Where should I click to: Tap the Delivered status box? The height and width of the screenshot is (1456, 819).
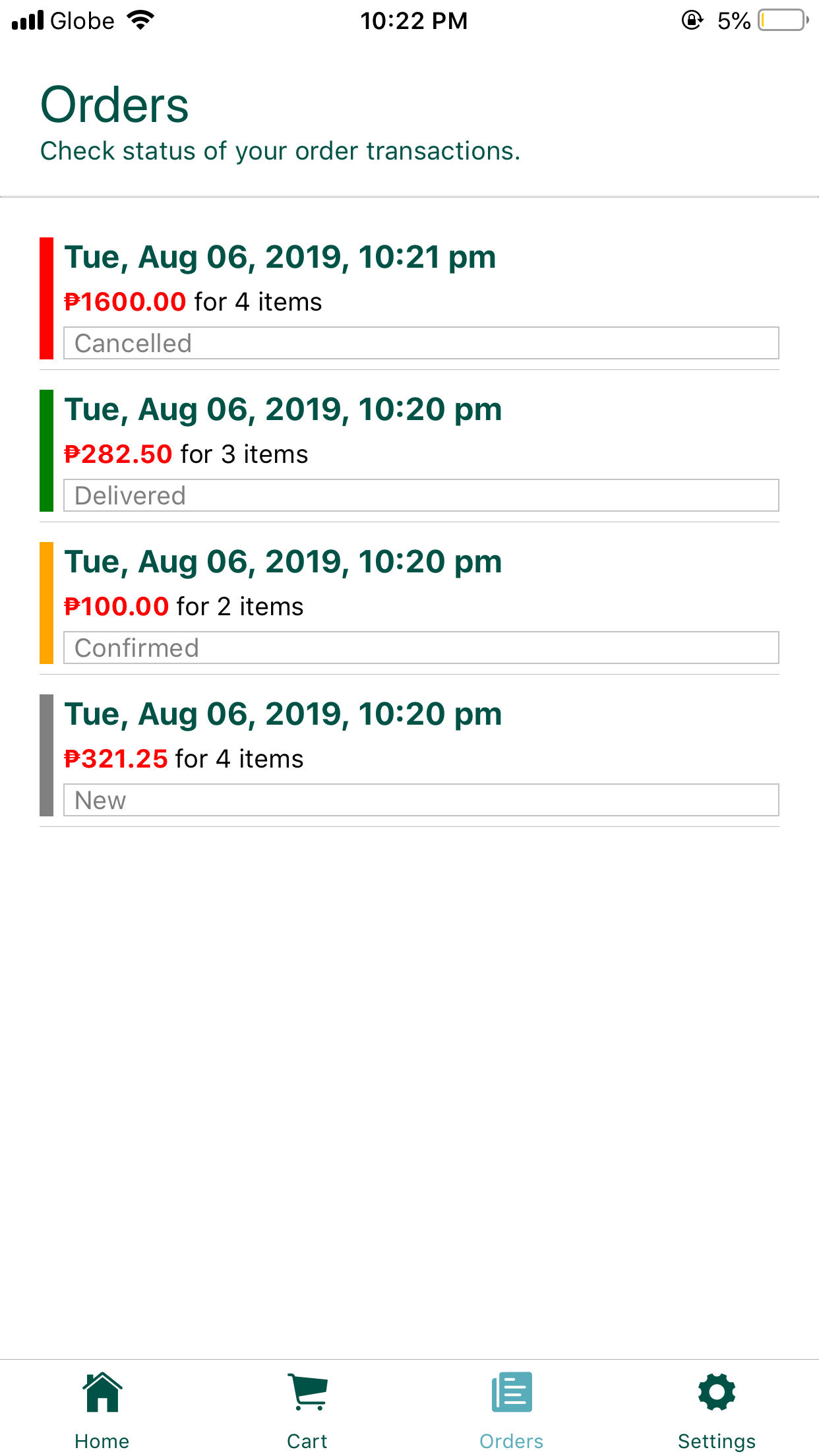point(421,496)
